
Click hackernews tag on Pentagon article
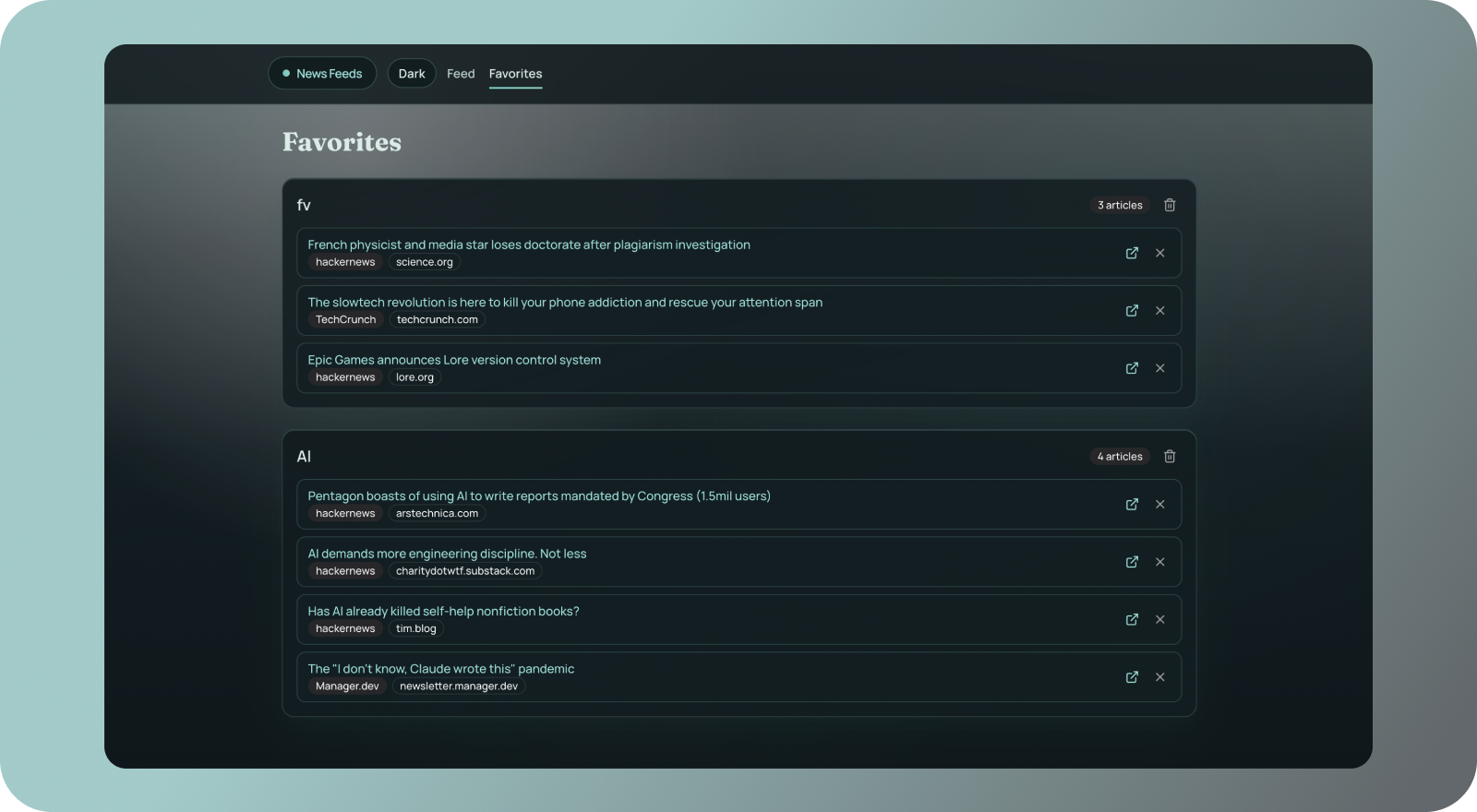click(345, 513)
